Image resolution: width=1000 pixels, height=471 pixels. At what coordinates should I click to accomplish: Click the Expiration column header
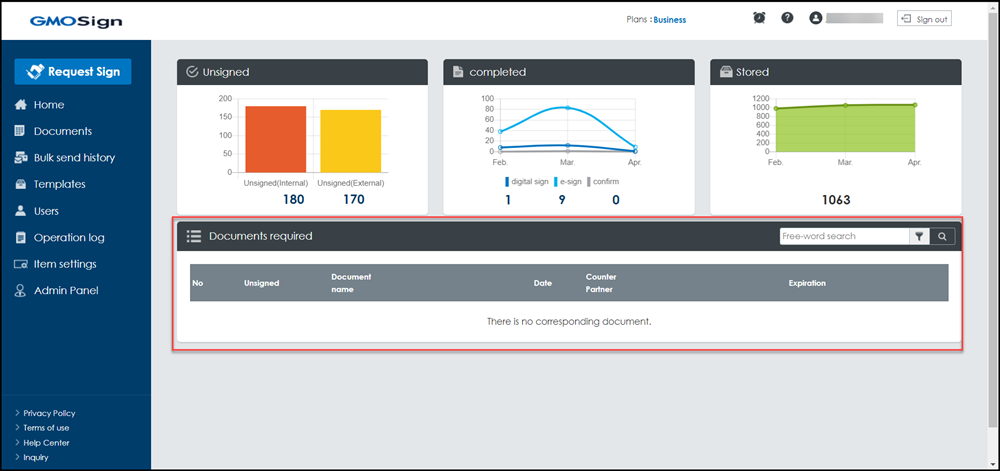(x=807, y=283)
